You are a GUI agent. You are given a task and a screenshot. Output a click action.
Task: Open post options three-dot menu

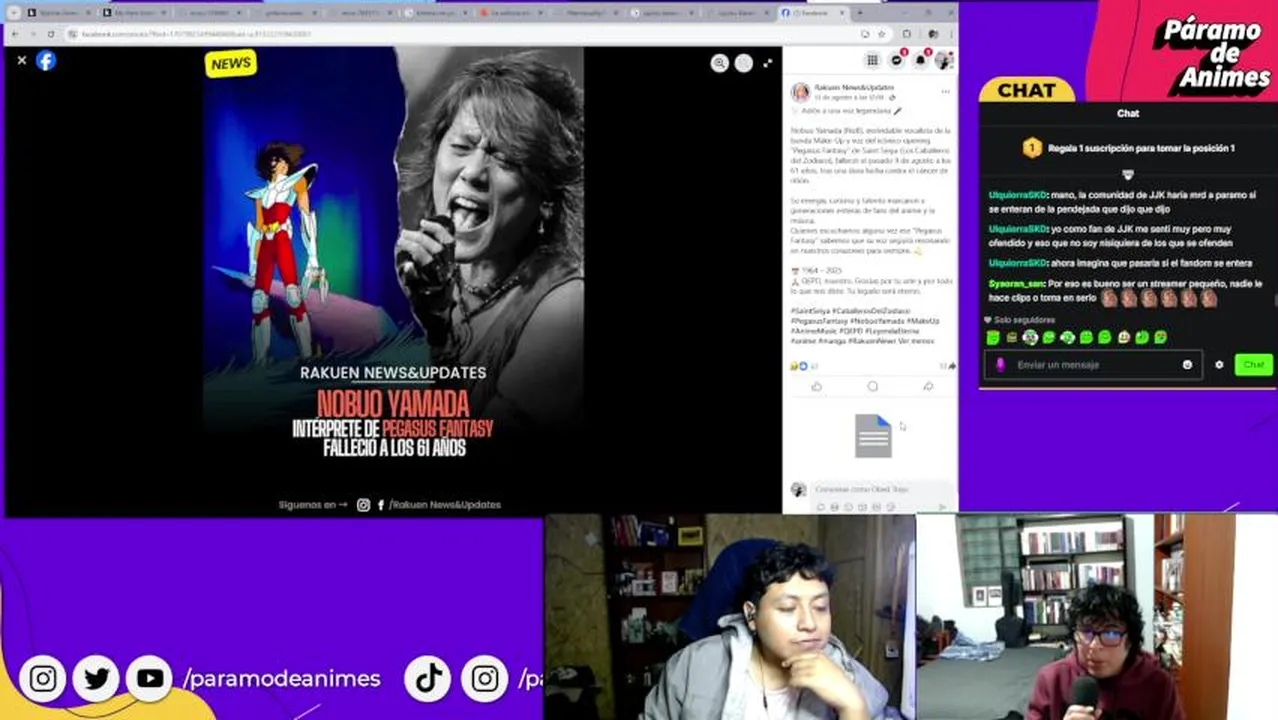pos(945,92)
